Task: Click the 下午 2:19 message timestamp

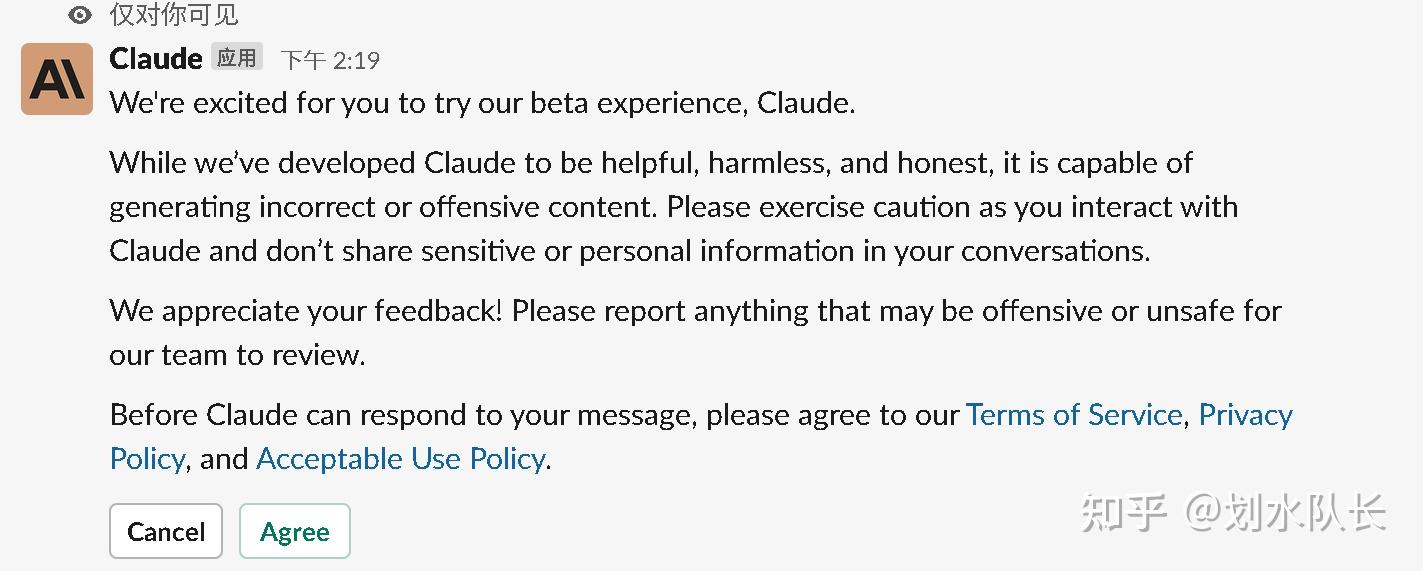Action: pyautogui.click(x=330, y=60)
